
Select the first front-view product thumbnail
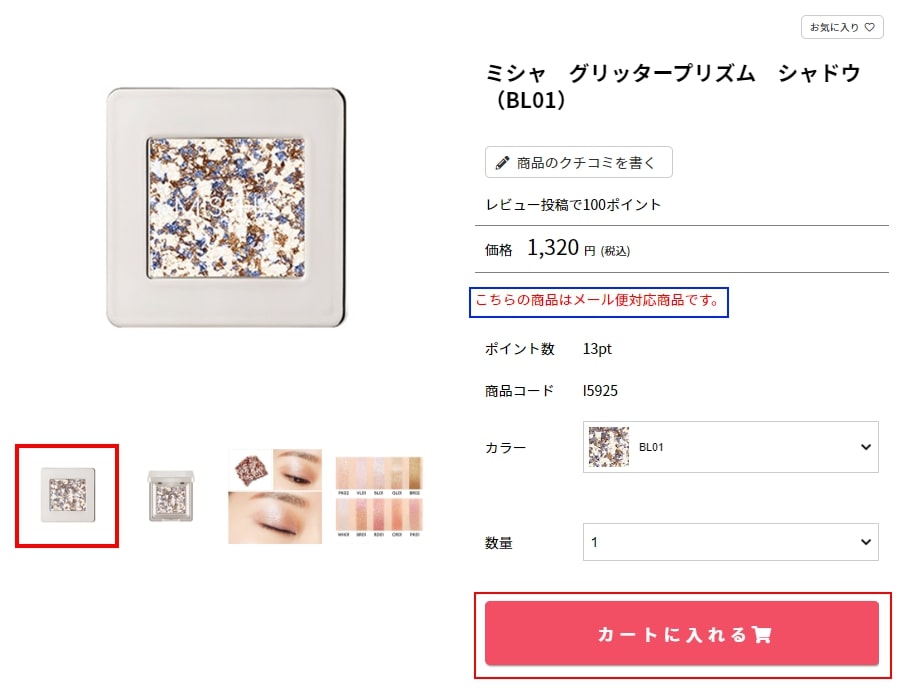(67, 495)
